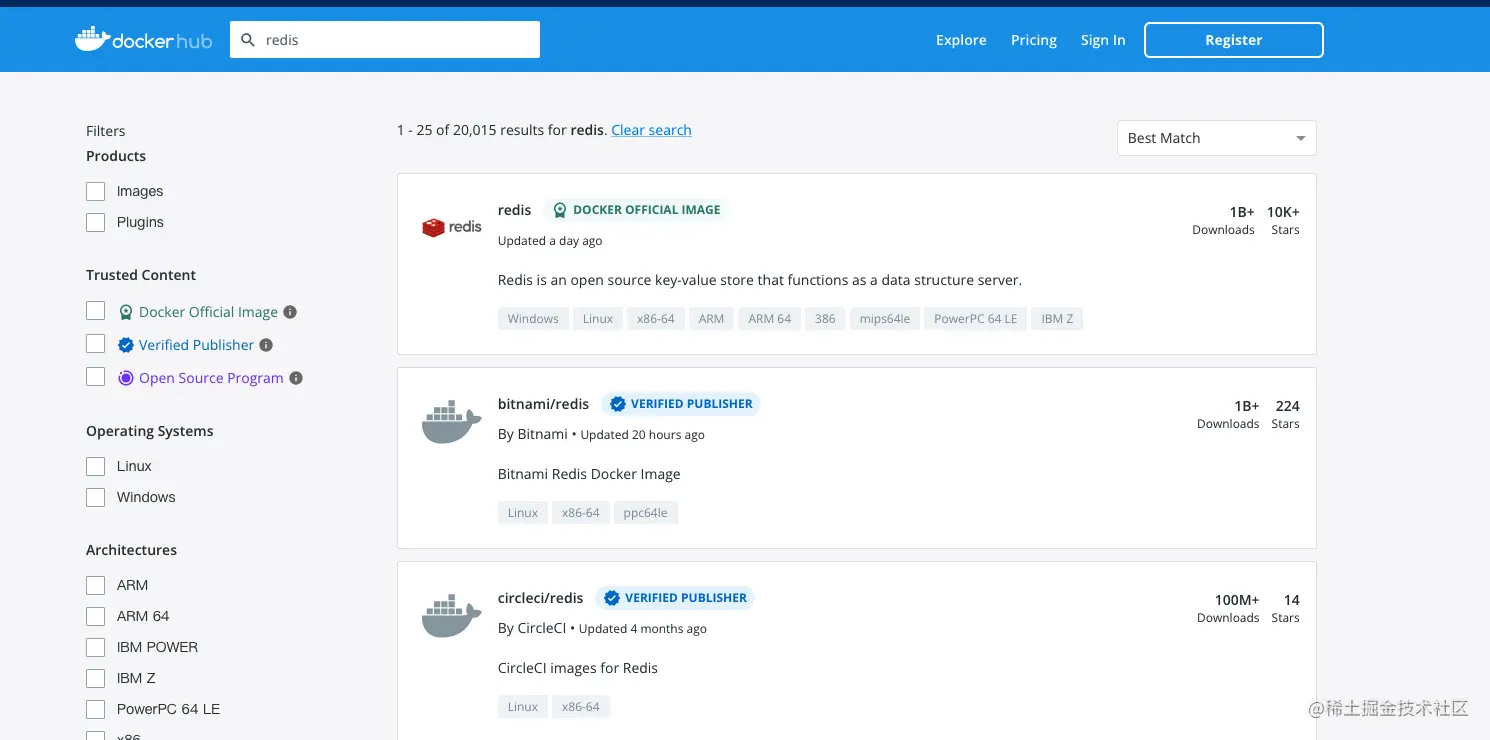Select the IBM POWER architecture checkbox
The width and height of the screenshot is (1490, 740).
96,648
